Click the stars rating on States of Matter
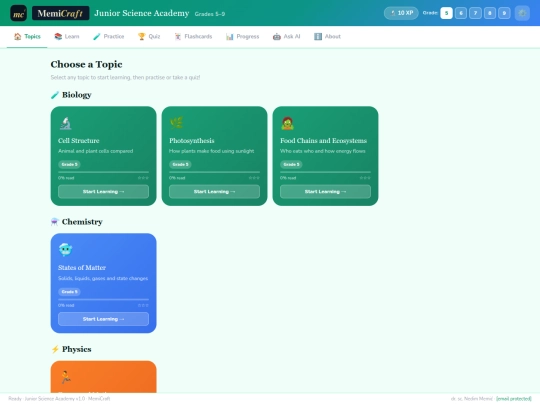The height and width of the screenshot is (405, 540). (x=143, y=305)
